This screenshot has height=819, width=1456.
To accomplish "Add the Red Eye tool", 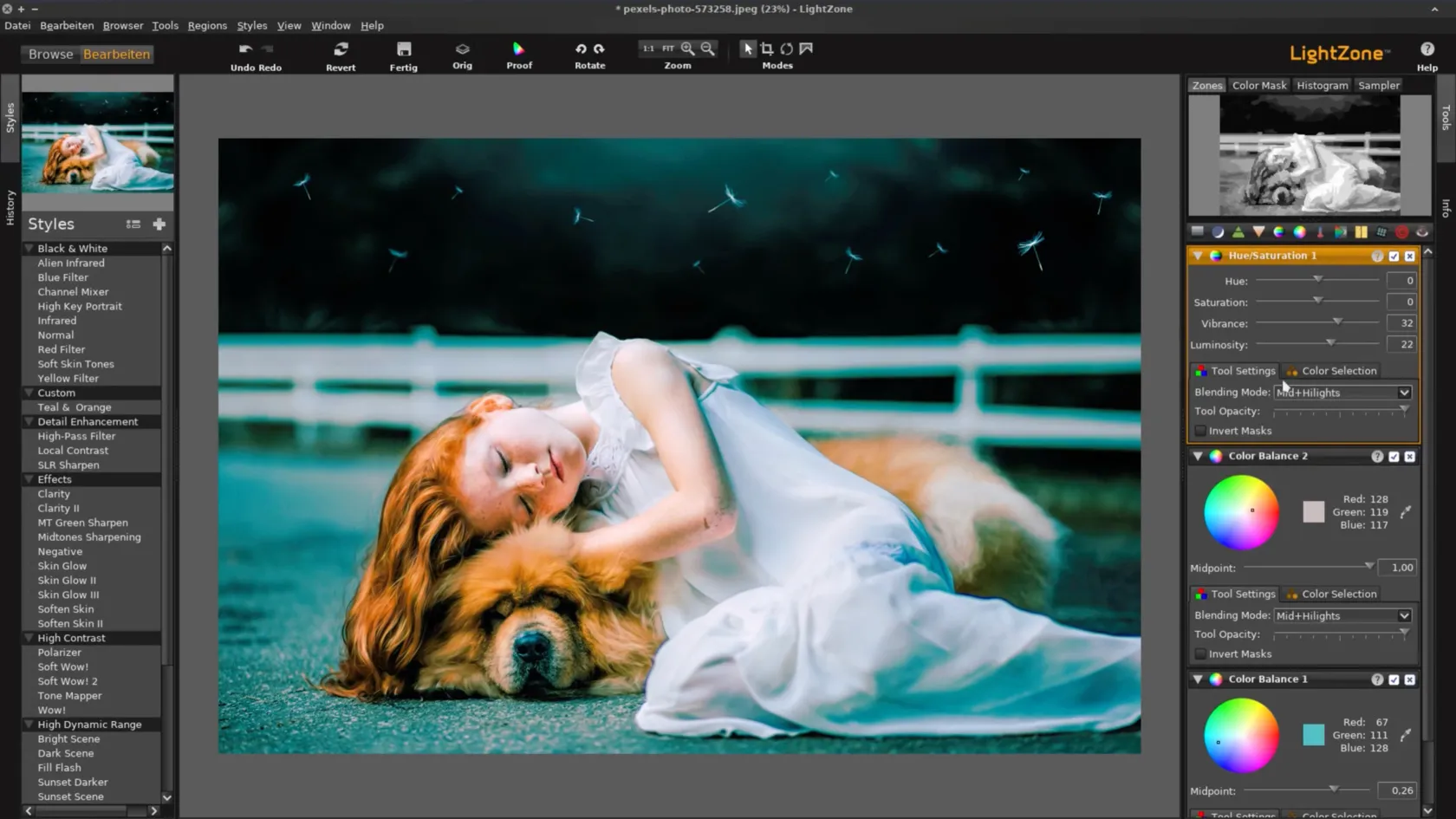I will coord(1401,232).
